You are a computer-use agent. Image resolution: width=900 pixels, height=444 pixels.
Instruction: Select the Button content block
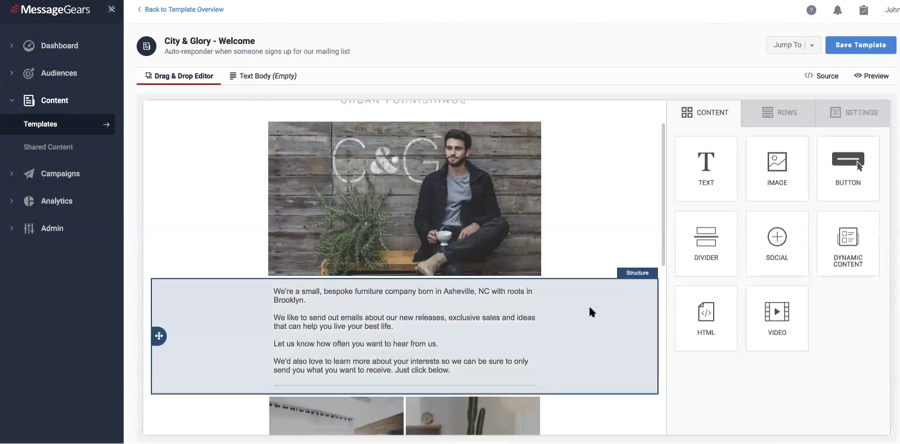coord(848,169)
